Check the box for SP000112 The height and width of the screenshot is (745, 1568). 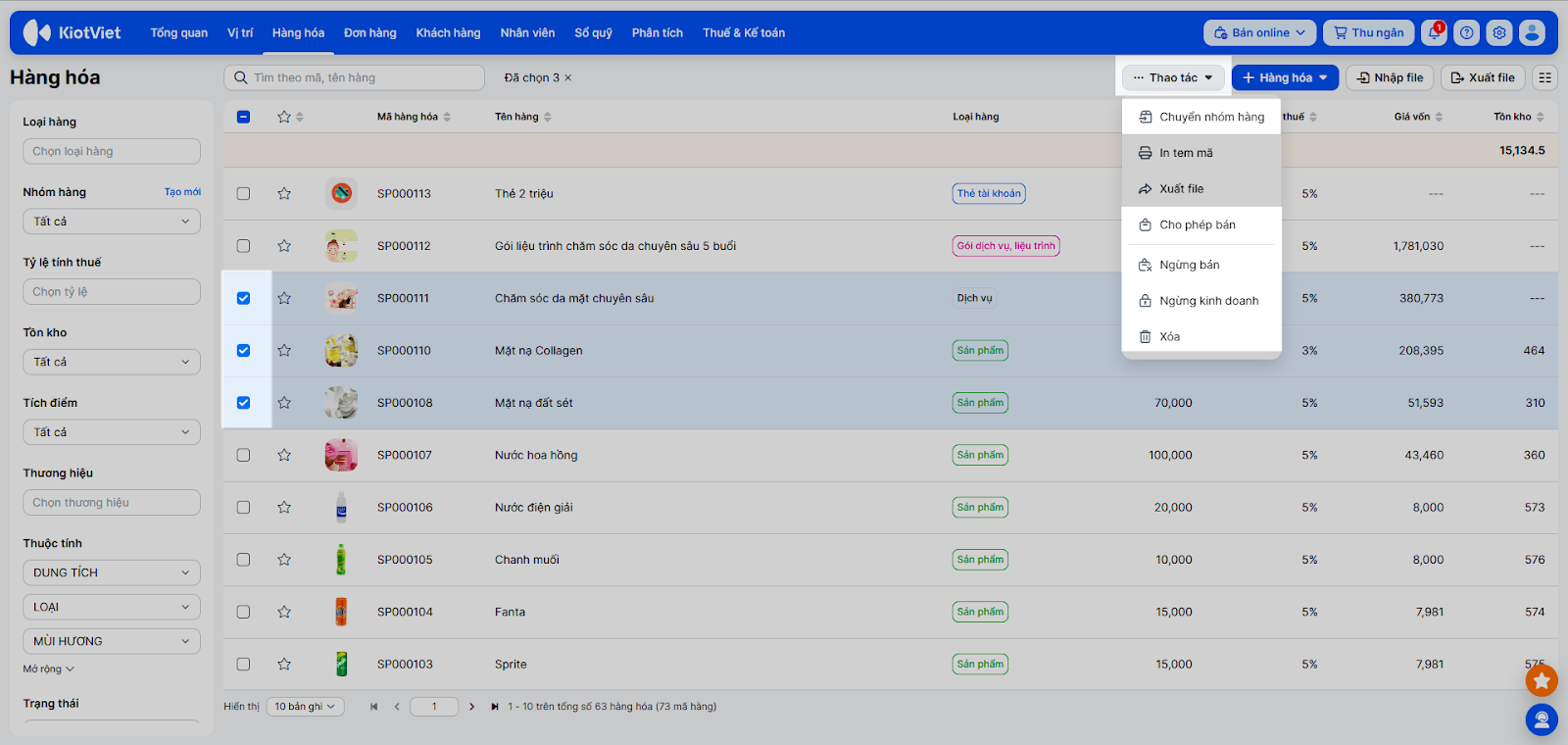click(x=244, y=246)
